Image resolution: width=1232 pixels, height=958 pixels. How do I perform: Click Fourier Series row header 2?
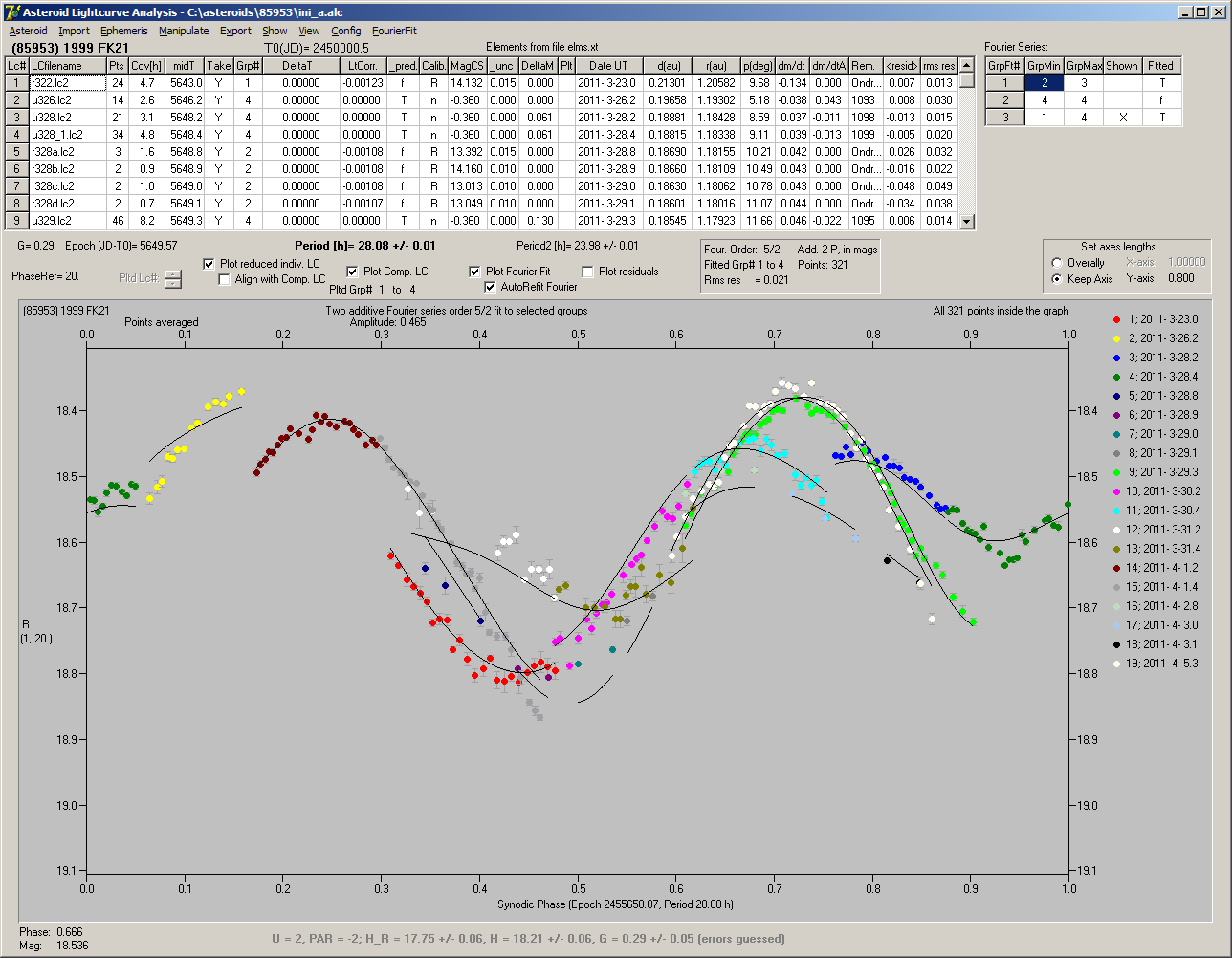tap(1004, 100)
